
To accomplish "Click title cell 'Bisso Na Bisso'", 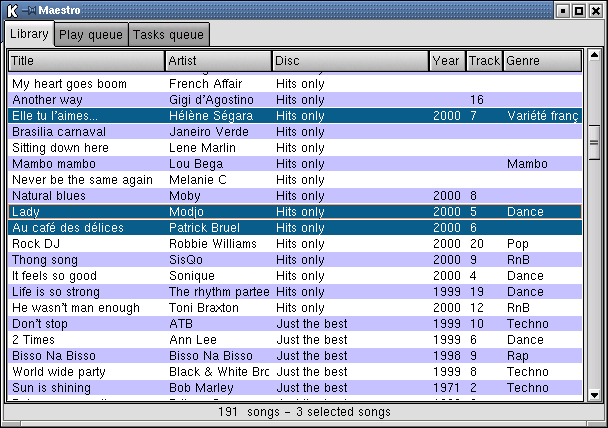I will click(54, 356).
